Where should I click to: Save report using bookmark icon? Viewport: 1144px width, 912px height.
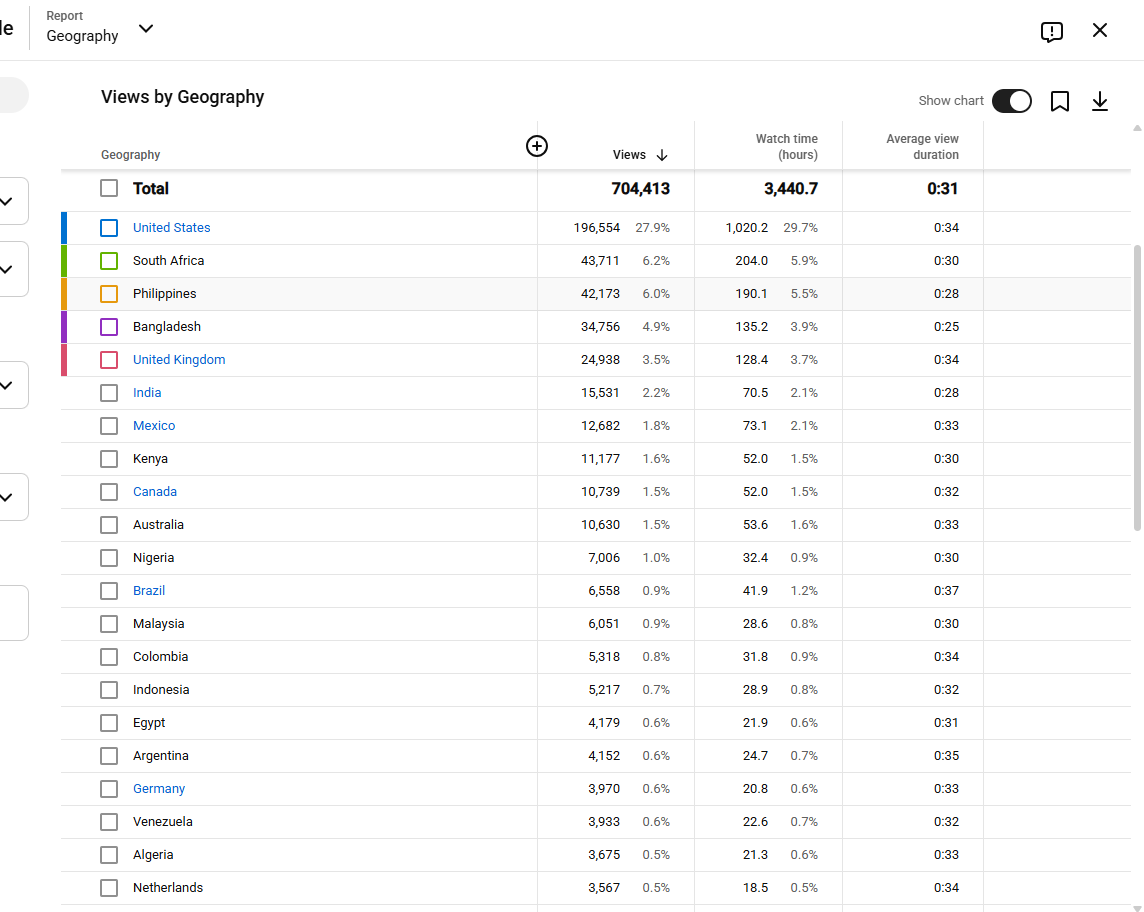click(x=1059, y=101)
